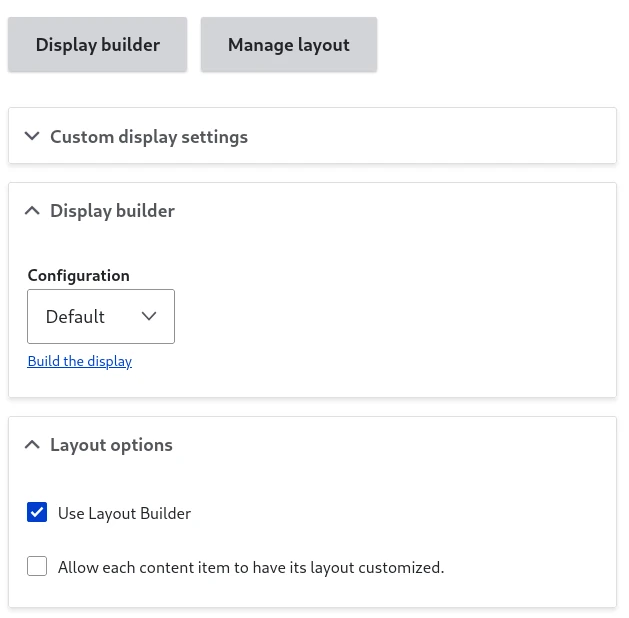This screenshot has height=618, width=629.
Task: Collapse the Layout options panel heading
Action: (x=112, y=445)
